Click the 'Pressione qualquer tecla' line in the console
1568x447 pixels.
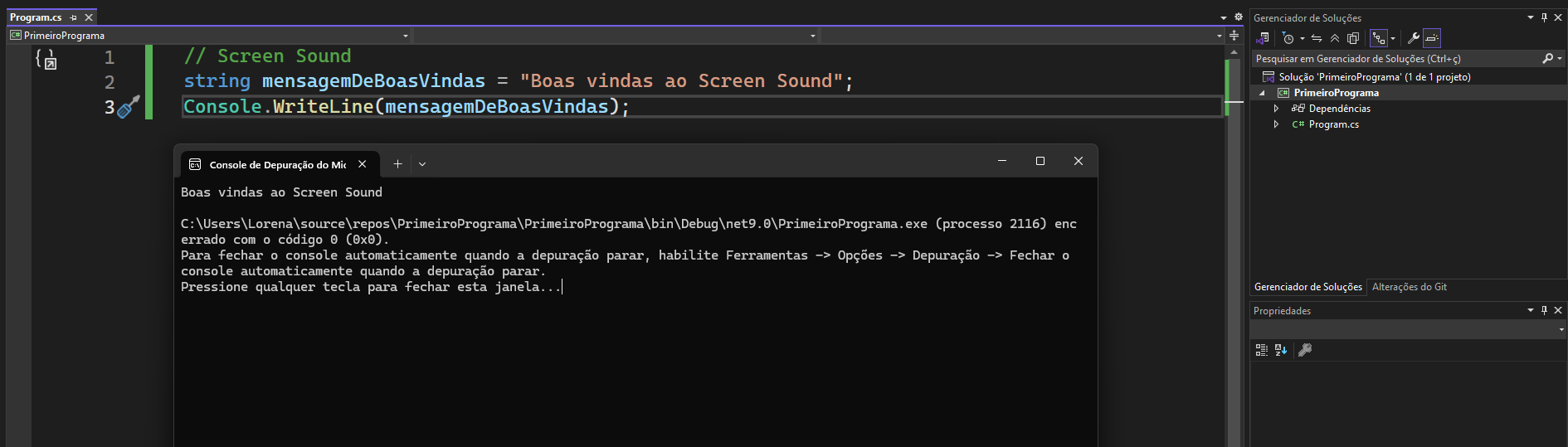tap(371, 287)
